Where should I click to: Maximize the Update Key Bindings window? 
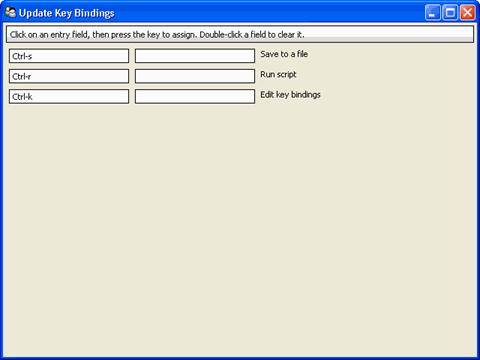tap(450, 13)
